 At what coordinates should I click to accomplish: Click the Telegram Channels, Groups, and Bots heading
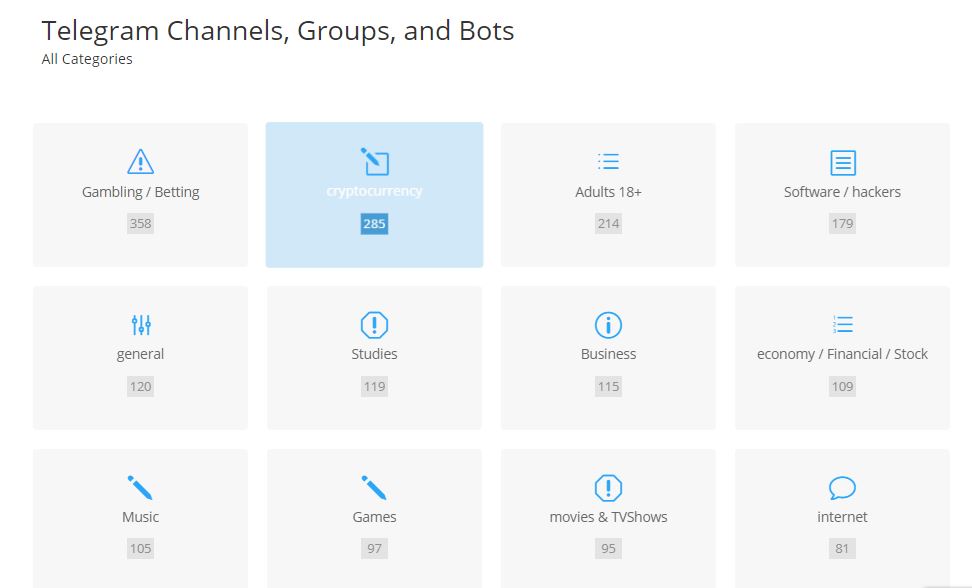point(278,31)
